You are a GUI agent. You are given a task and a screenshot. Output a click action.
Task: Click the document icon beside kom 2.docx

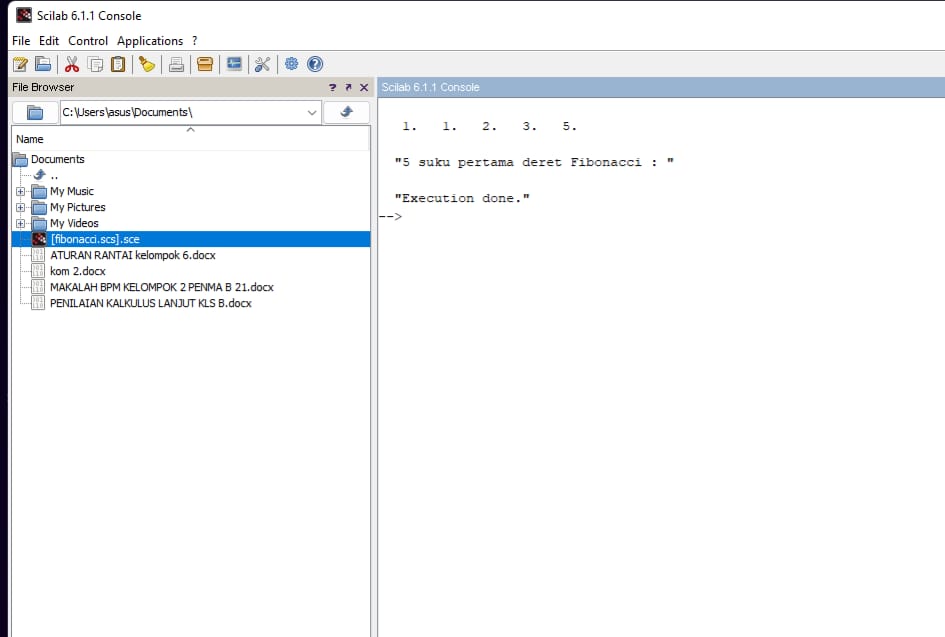[38, 271]
